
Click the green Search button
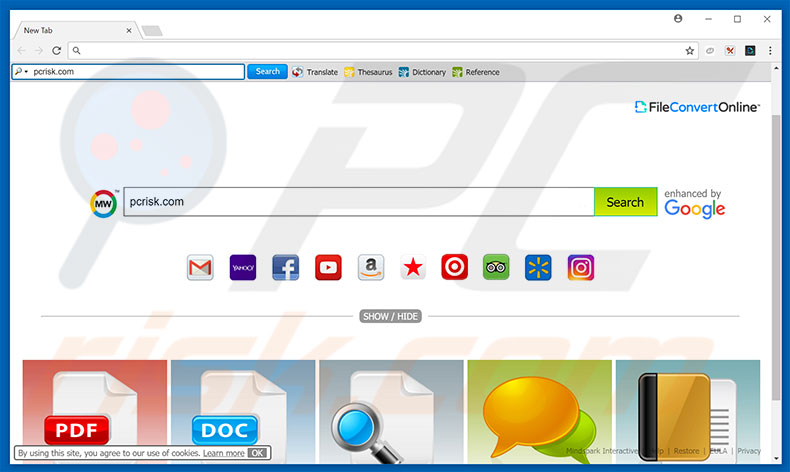click(x=626, y=202)
